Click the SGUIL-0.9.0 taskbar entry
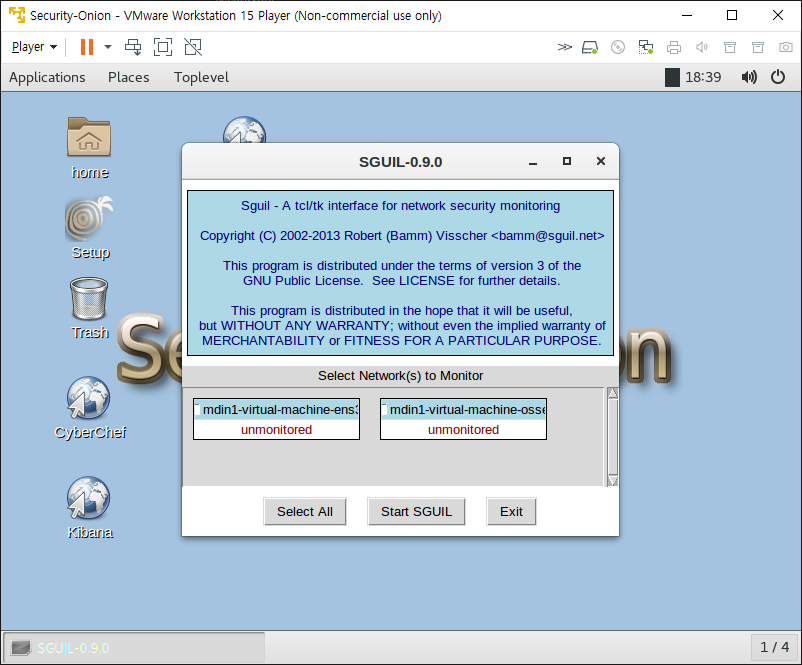This screenshot has width=802, height=665. click(134, 648)
